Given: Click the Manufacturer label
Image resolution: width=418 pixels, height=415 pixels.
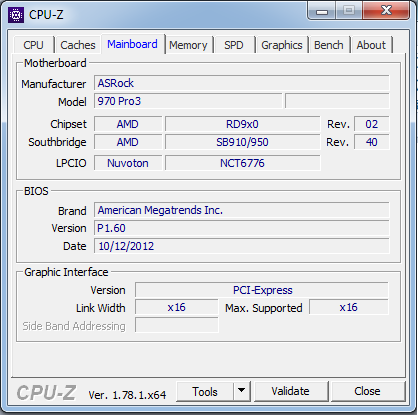Looking at the screenshot, I should 54,84.
